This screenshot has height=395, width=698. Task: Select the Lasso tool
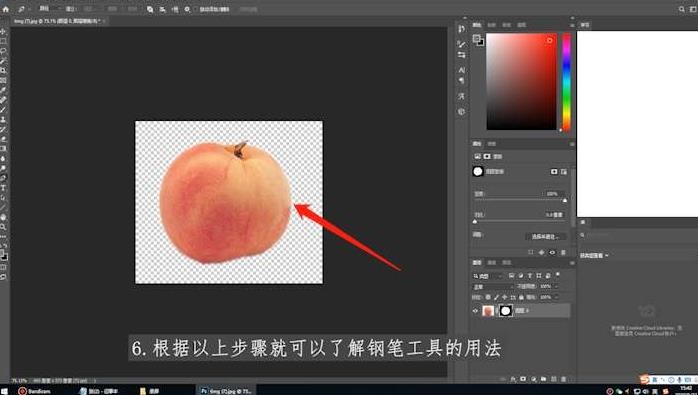coord(4,51)
